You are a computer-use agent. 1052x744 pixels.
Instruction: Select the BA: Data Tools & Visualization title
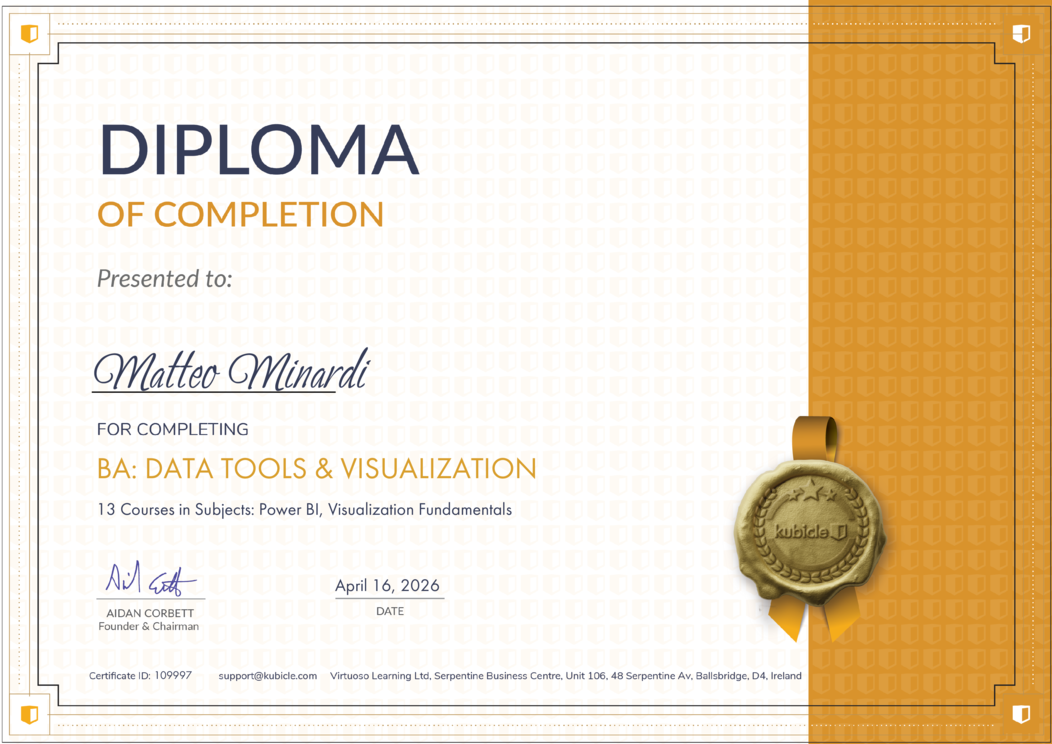[x=316, y=468]
